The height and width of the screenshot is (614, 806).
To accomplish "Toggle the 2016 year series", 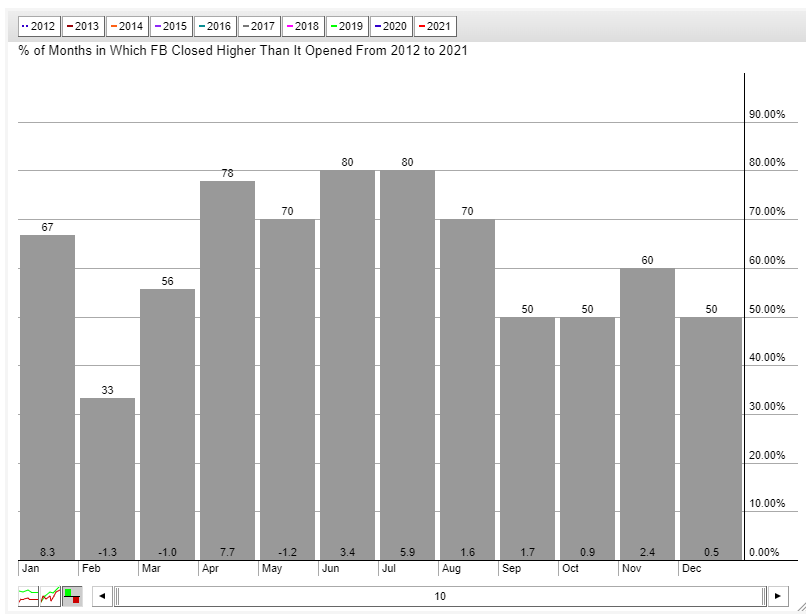I will (x=215, y=26).
